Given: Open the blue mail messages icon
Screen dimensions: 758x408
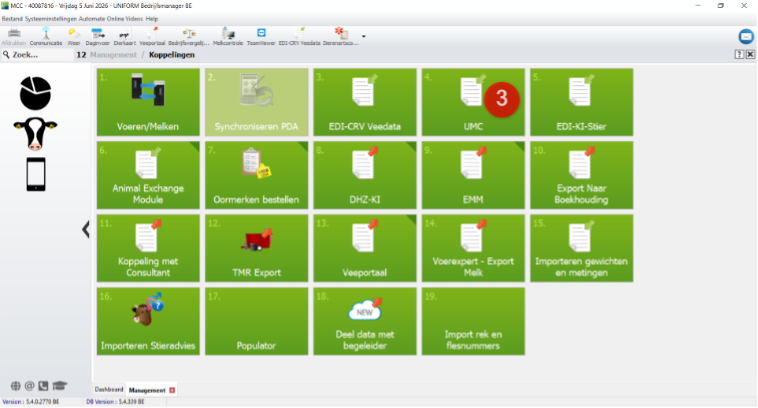Looking at the screenshot, I should [x=746, y=36].
